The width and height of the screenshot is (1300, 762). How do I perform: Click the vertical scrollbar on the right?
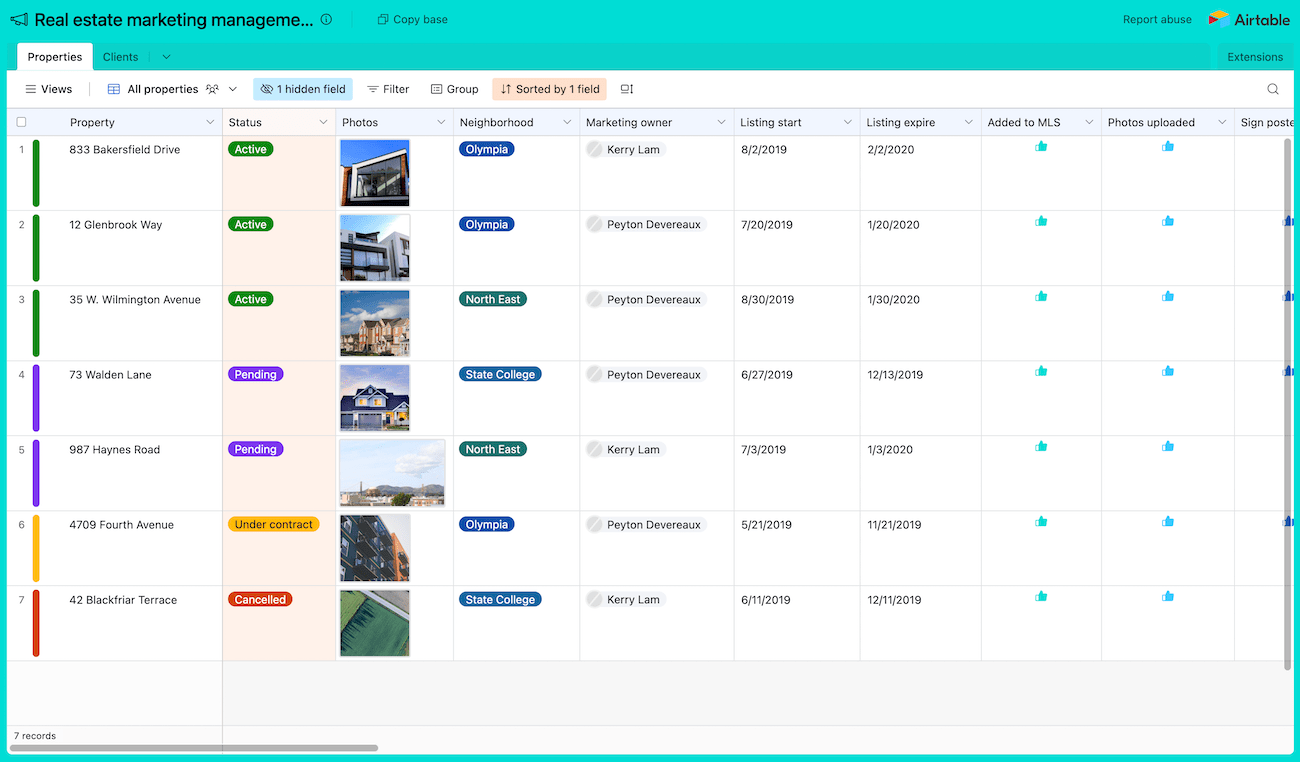click(x=1288, y=402)
